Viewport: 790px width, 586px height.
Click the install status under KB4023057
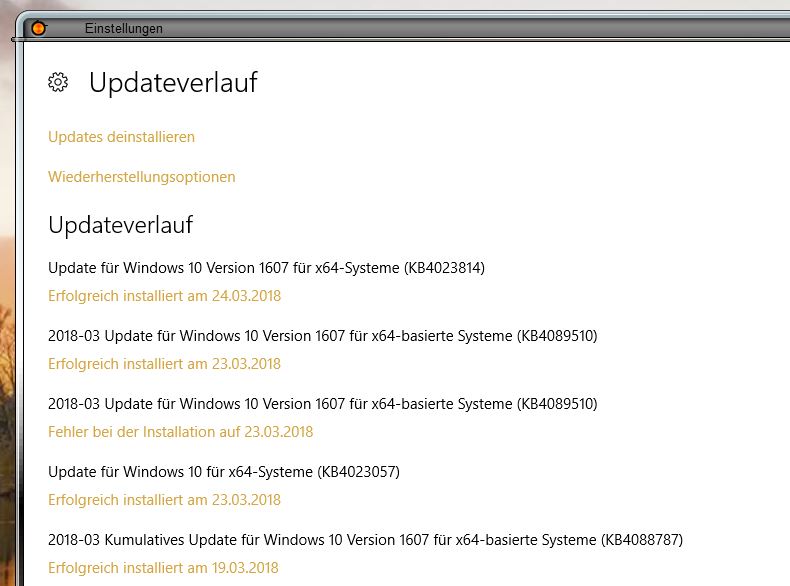[164, 500]
